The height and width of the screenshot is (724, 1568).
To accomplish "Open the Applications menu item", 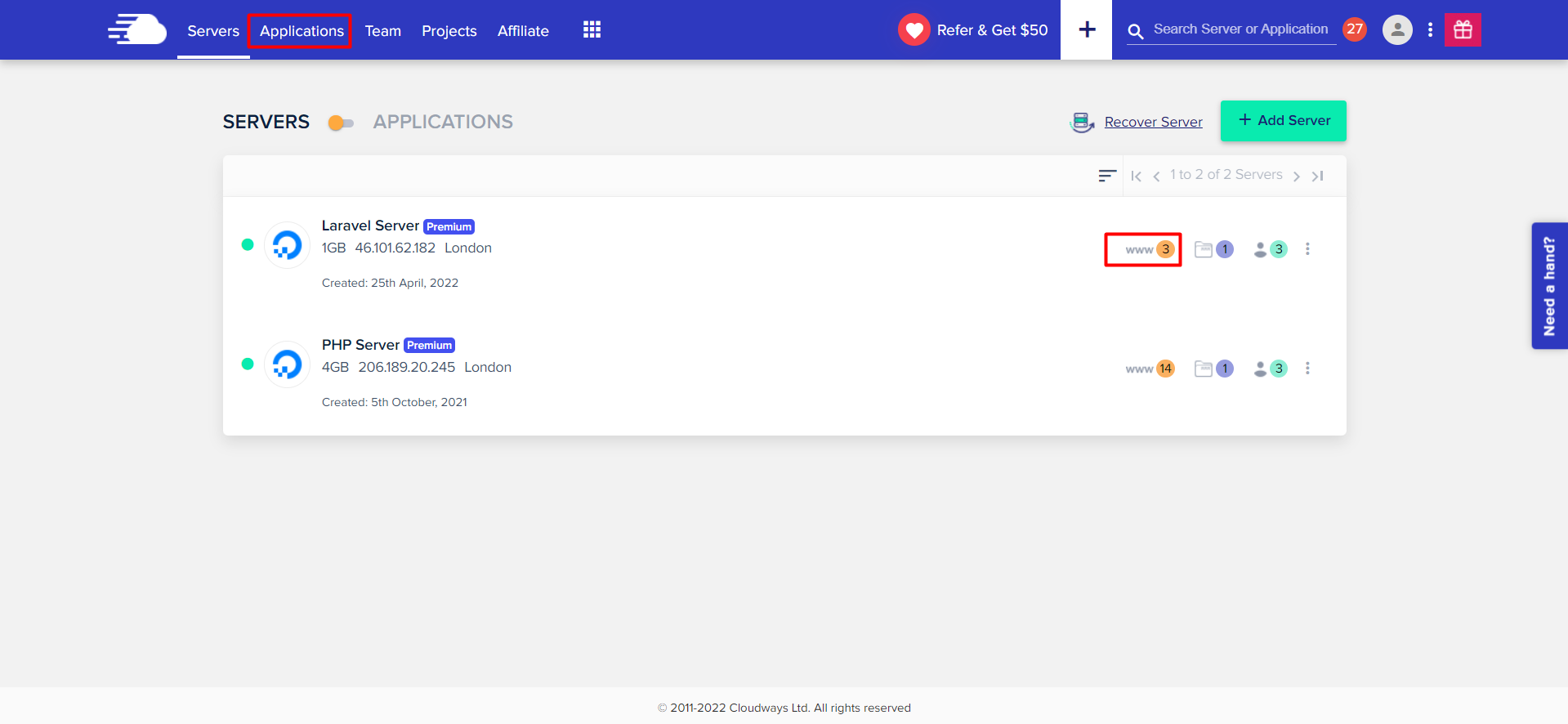I will (302, 31).
